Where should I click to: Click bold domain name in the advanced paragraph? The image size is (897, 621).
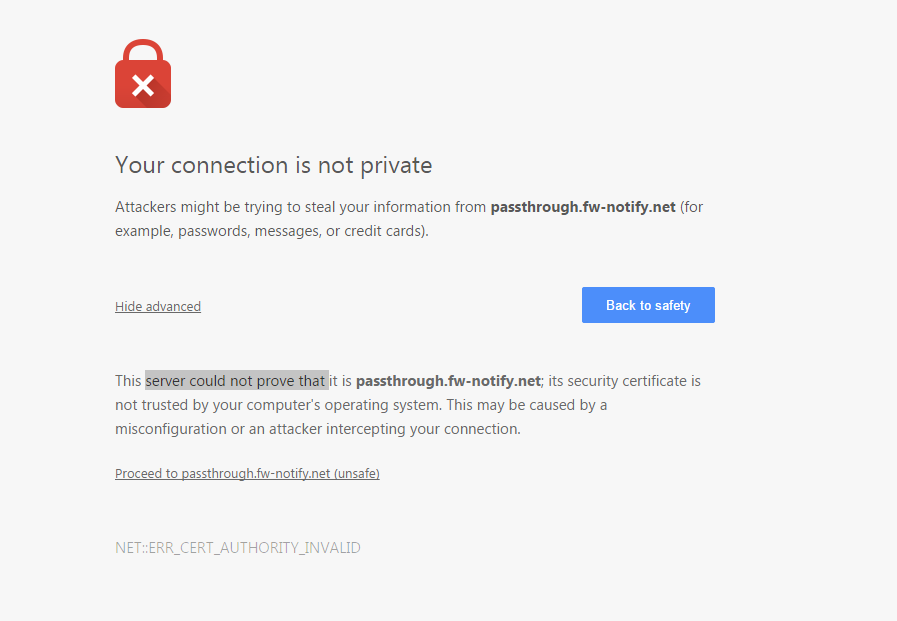[x=448, y=381]
